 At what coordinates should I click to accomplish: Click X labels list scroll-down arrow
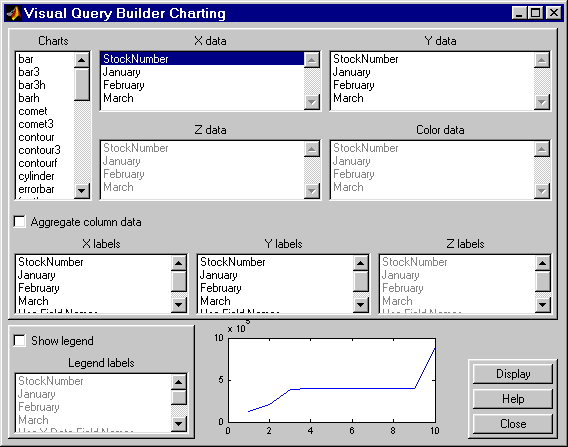179,305
